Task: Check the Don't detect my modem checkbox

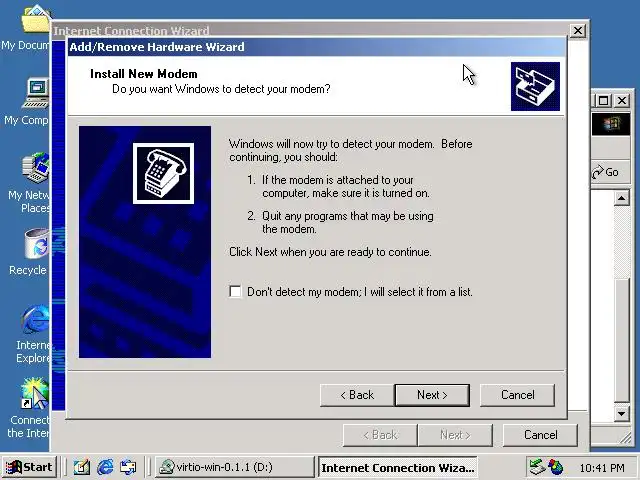Action: tap(235, 291)
